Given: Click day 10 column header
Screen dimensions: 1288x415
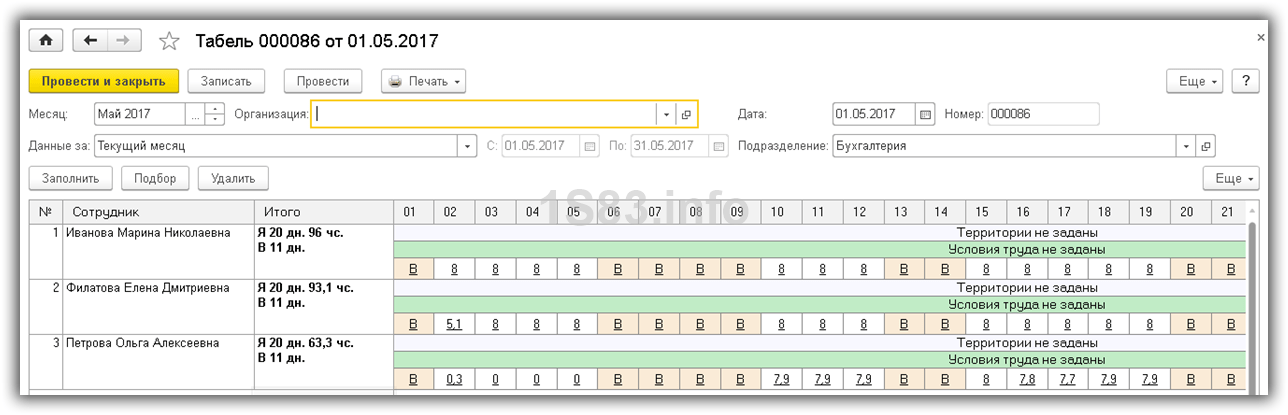Looking at the screenshot, I should [780, 212].
